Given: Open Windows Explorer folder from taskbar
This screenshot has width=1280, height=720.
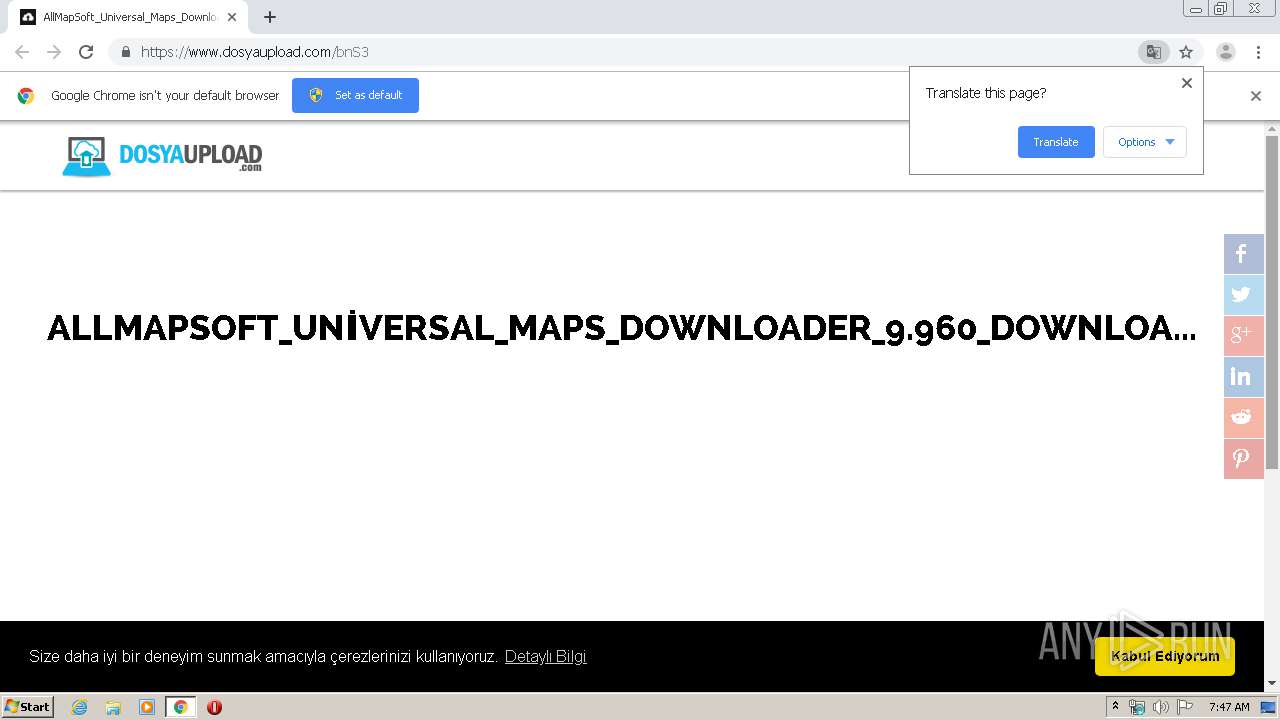Looking at the screenshot, I should click(x=113, y=707).
